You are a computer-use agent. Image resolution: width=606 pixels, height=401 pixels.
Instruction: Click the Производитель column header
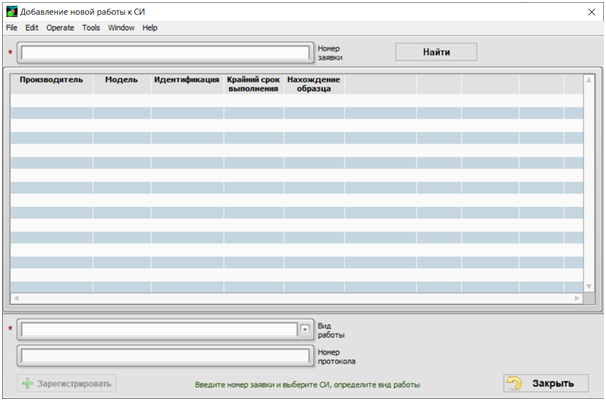(x=51, y=80)
